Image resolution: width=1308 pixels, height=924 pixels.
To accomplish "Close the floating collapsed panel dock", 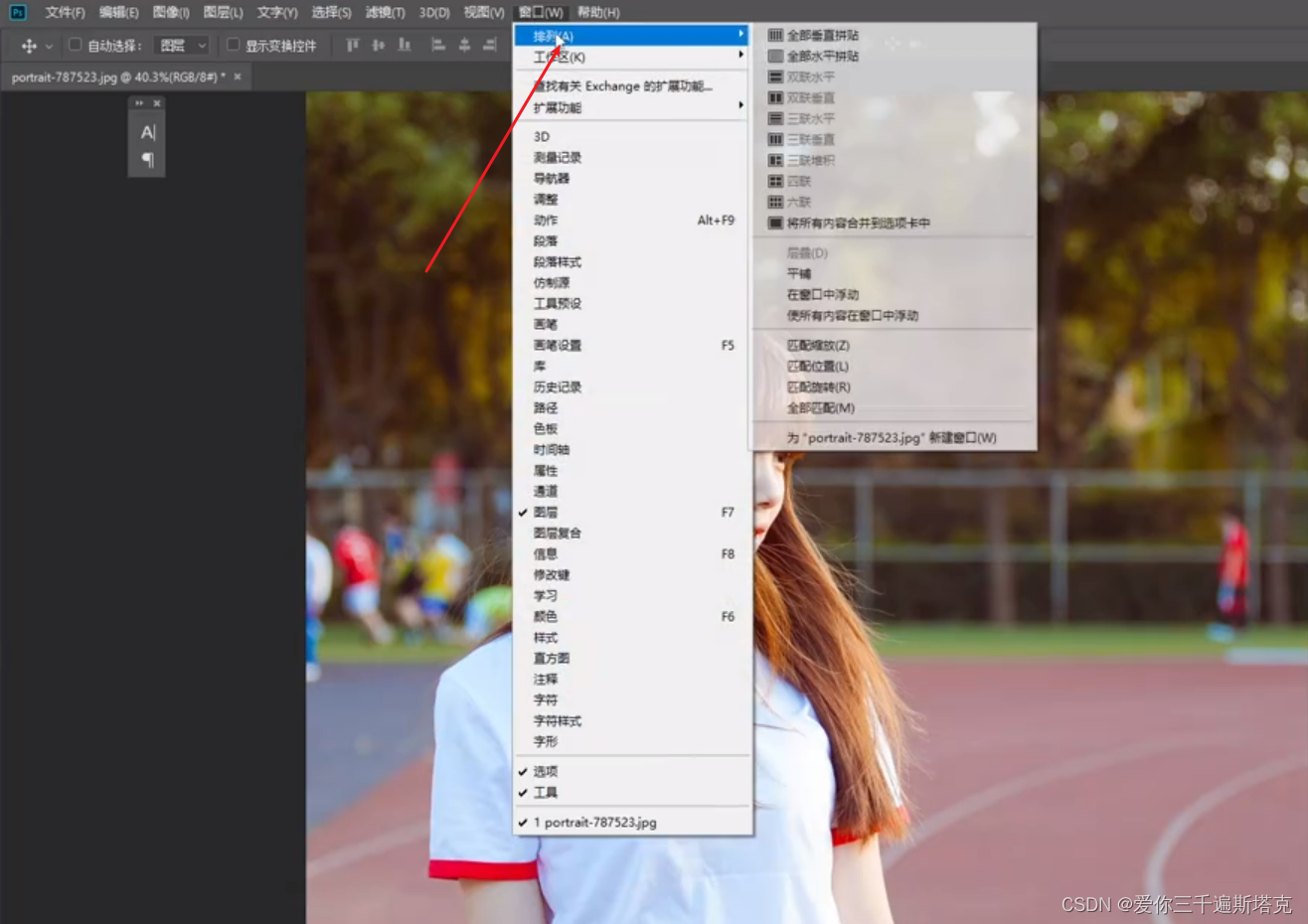I will (157, 103).
